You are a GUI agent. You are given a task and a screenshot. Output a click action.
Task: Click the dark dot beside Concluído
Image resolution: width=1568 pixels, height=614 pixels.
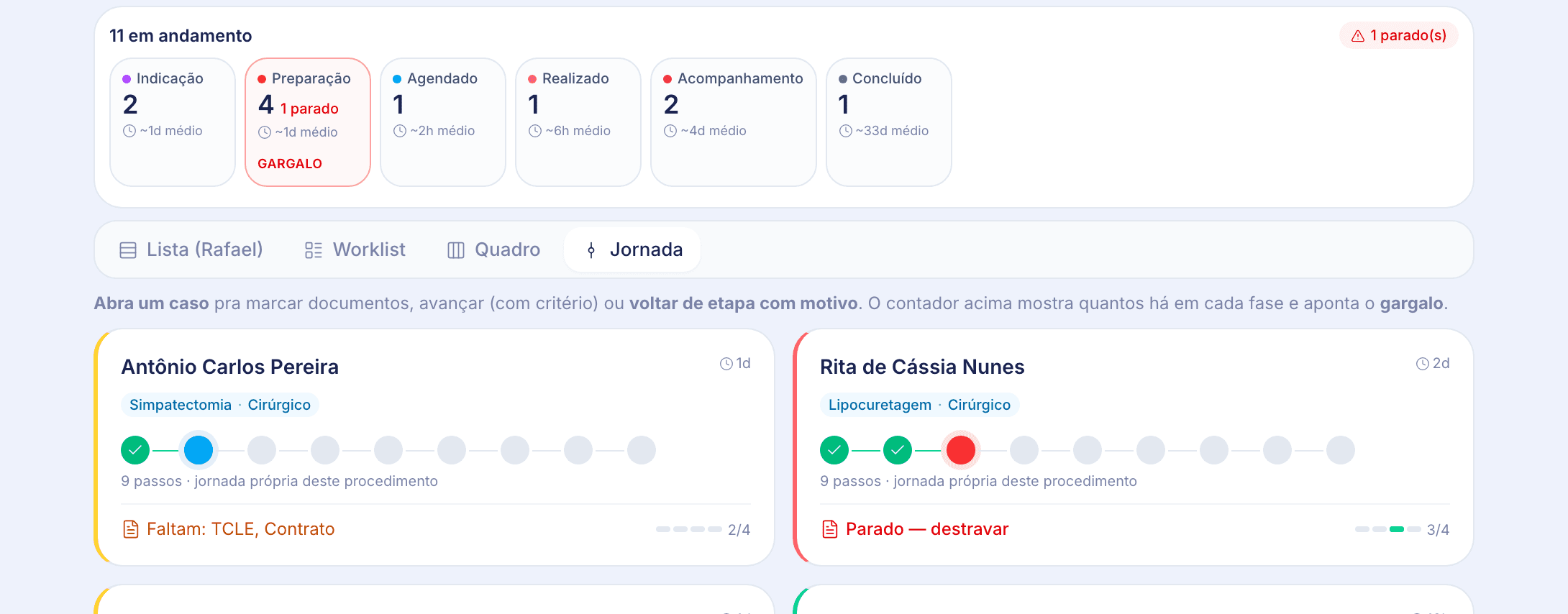click(843, 79)
